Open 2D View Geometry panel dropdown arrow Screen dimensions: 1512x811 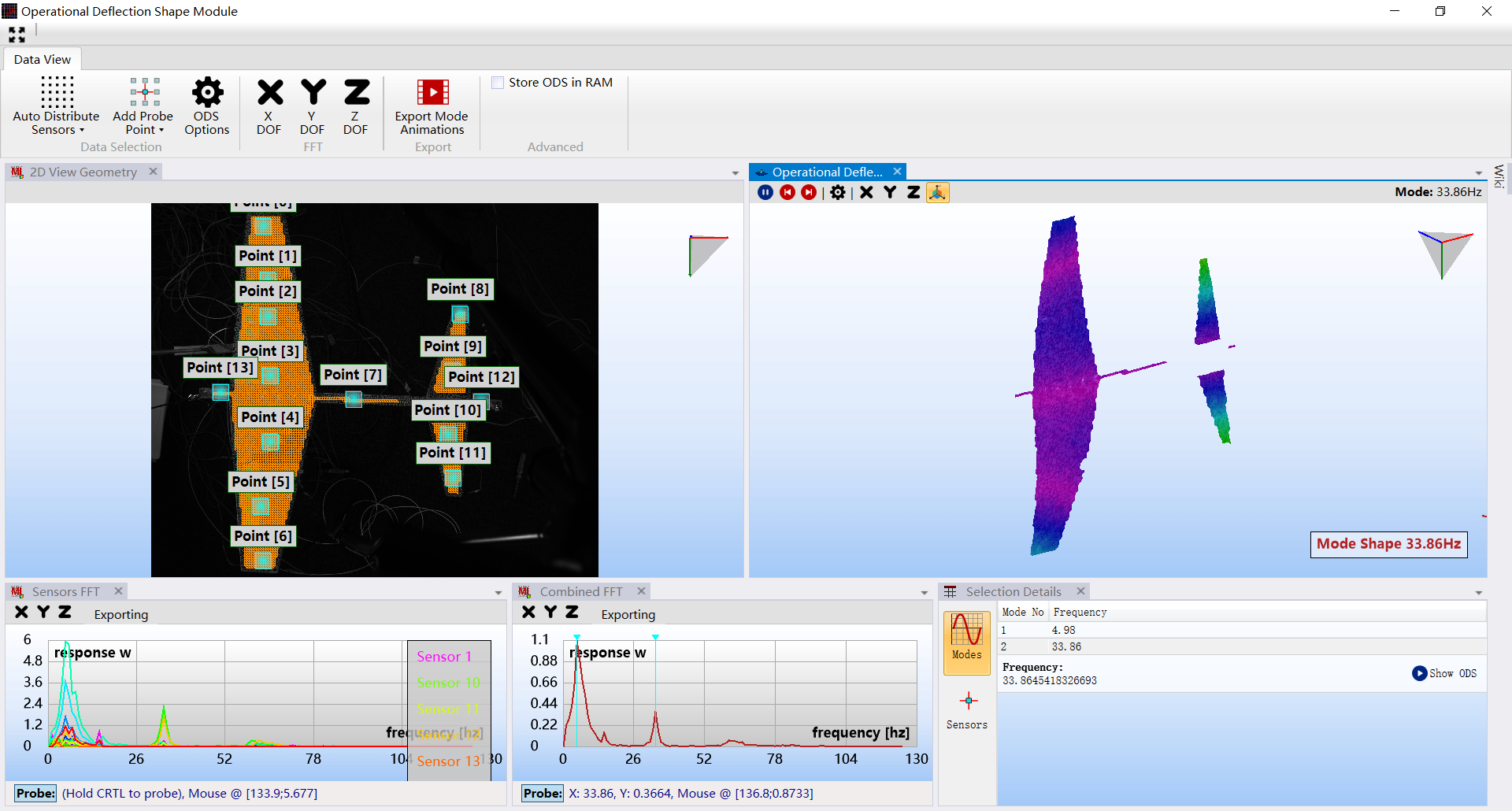pyautogui.click(x=735, y=173)
